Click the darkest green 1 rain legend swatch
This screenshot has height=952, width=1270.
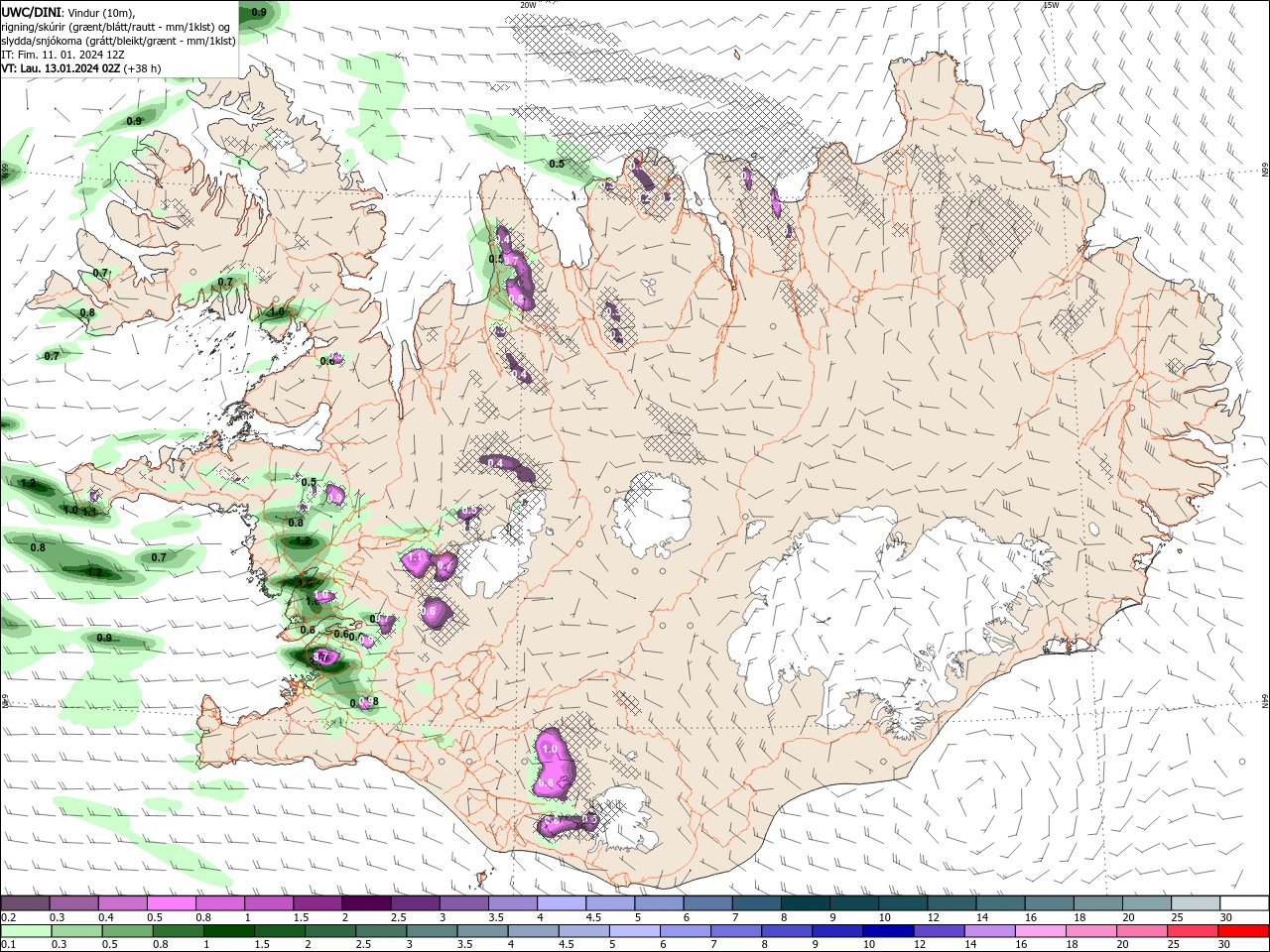point(229,931)
